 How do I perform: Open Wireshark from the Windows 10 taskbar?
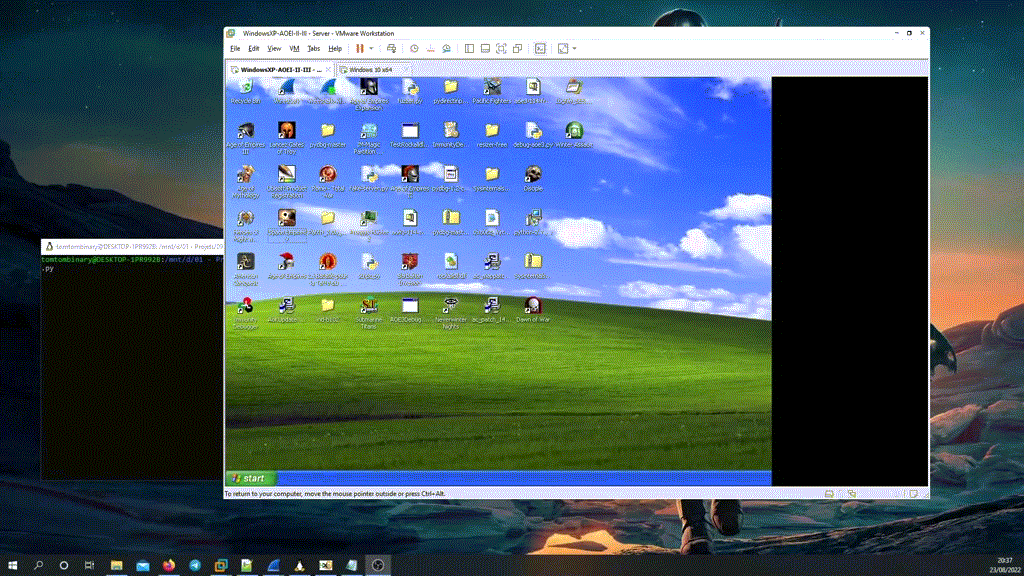pos(274,565)
